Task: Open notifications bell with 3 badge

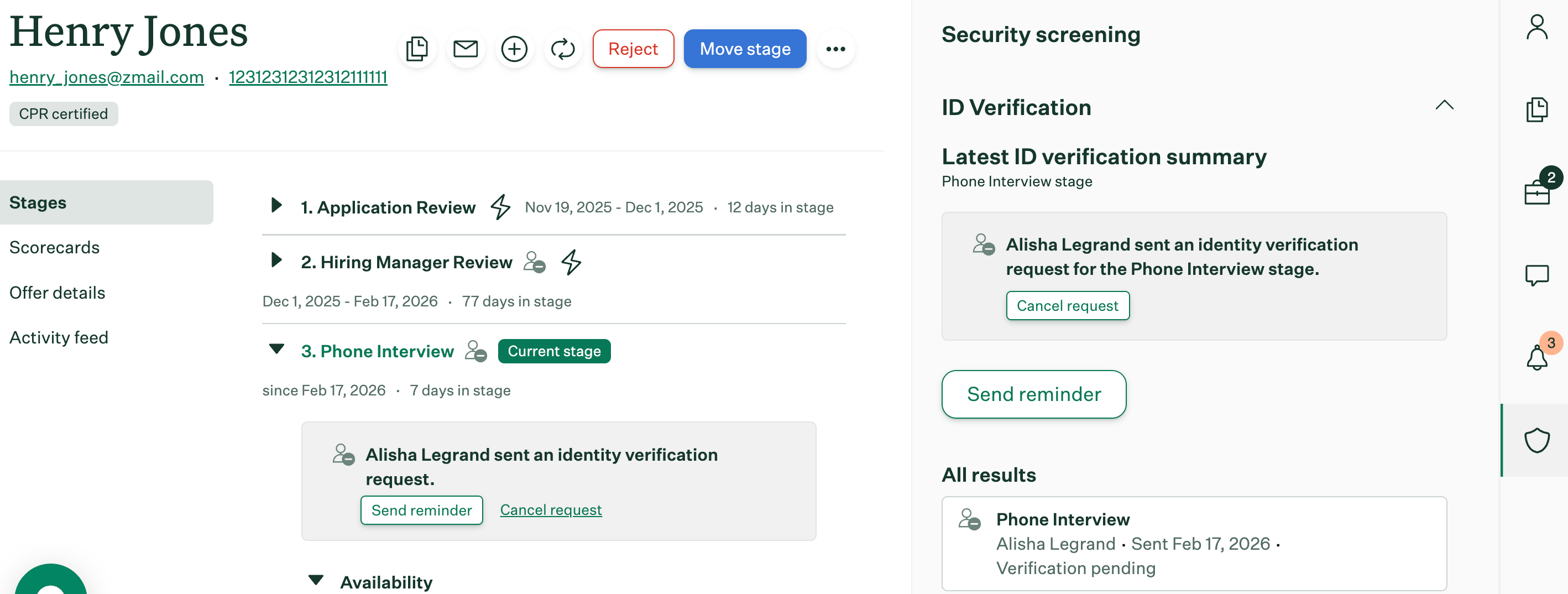Action: (x=1536, y=357)
